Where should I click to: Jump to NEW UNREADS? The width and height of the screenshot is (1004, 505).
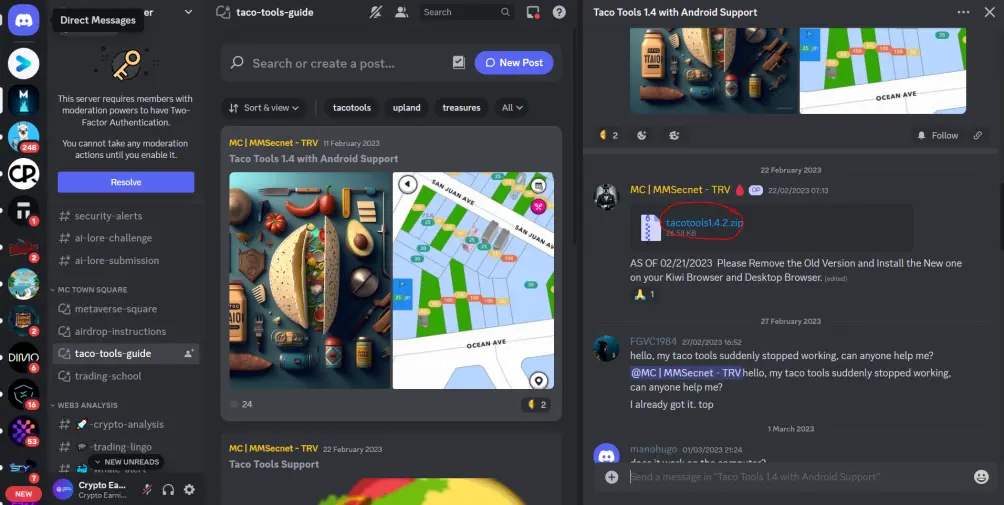point(126,462)
